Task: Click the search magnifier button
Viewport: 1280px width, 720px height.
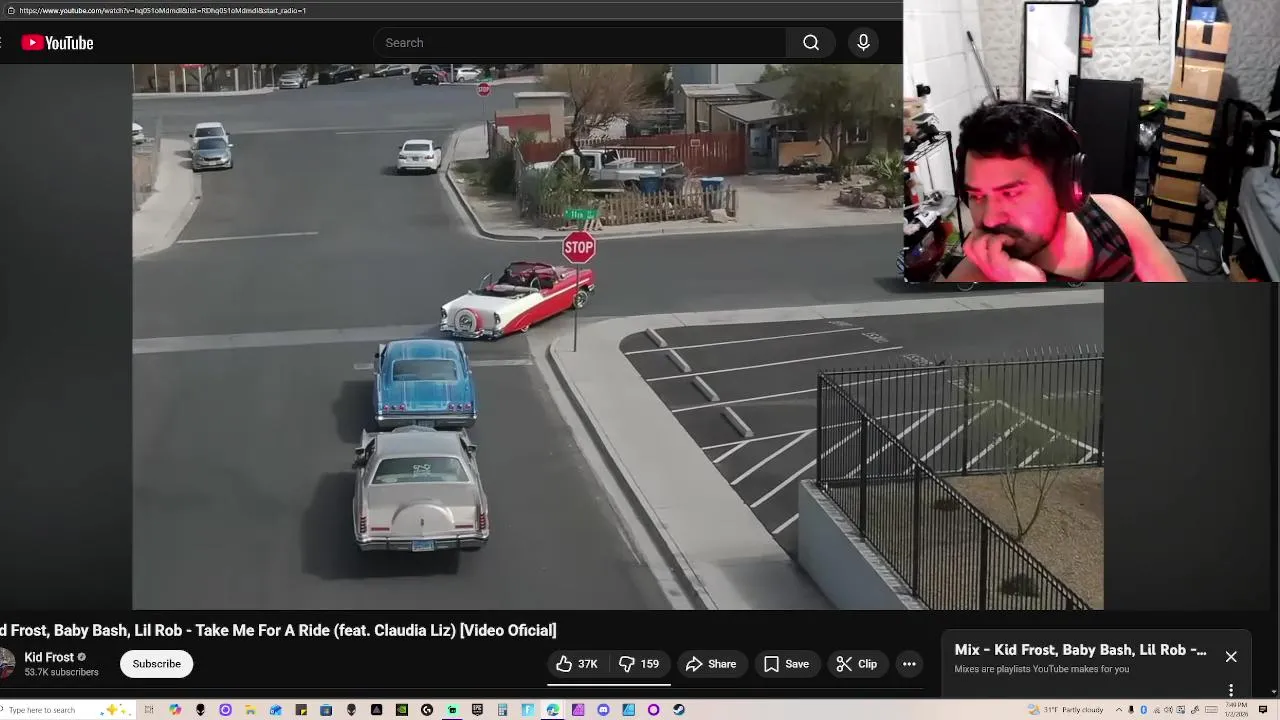Action: pyautogui.click(x=811, y=43)
